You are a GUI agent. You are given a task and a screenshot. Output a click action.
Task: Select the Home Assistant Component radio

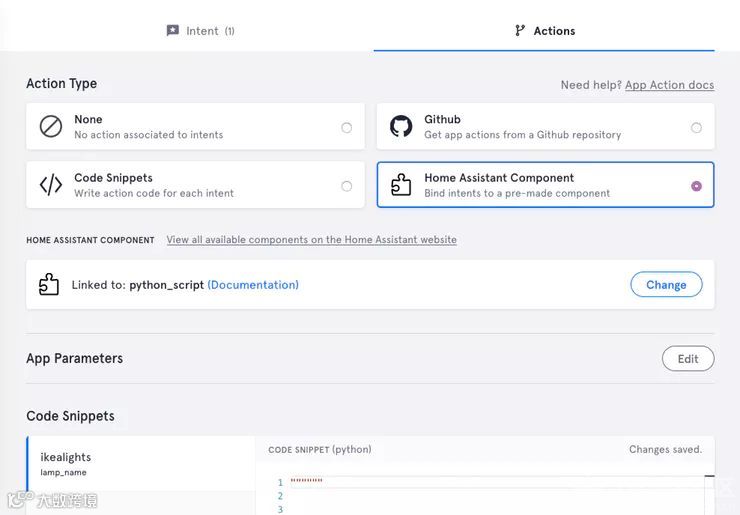tap(696, 186)
